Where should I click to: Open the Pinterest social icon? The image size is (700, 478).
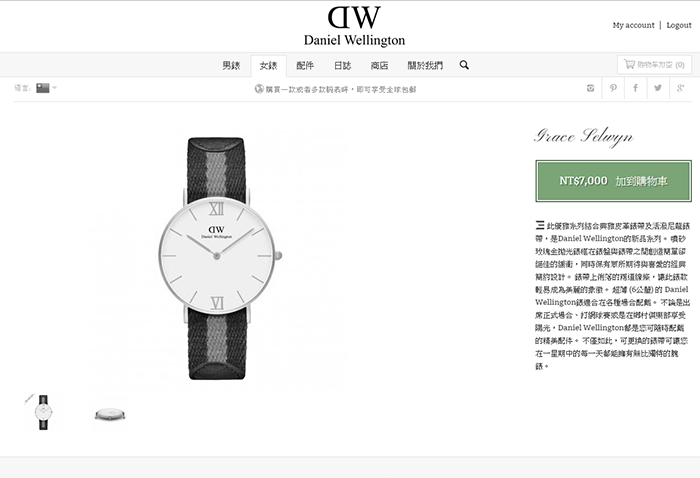coord(613,88)
